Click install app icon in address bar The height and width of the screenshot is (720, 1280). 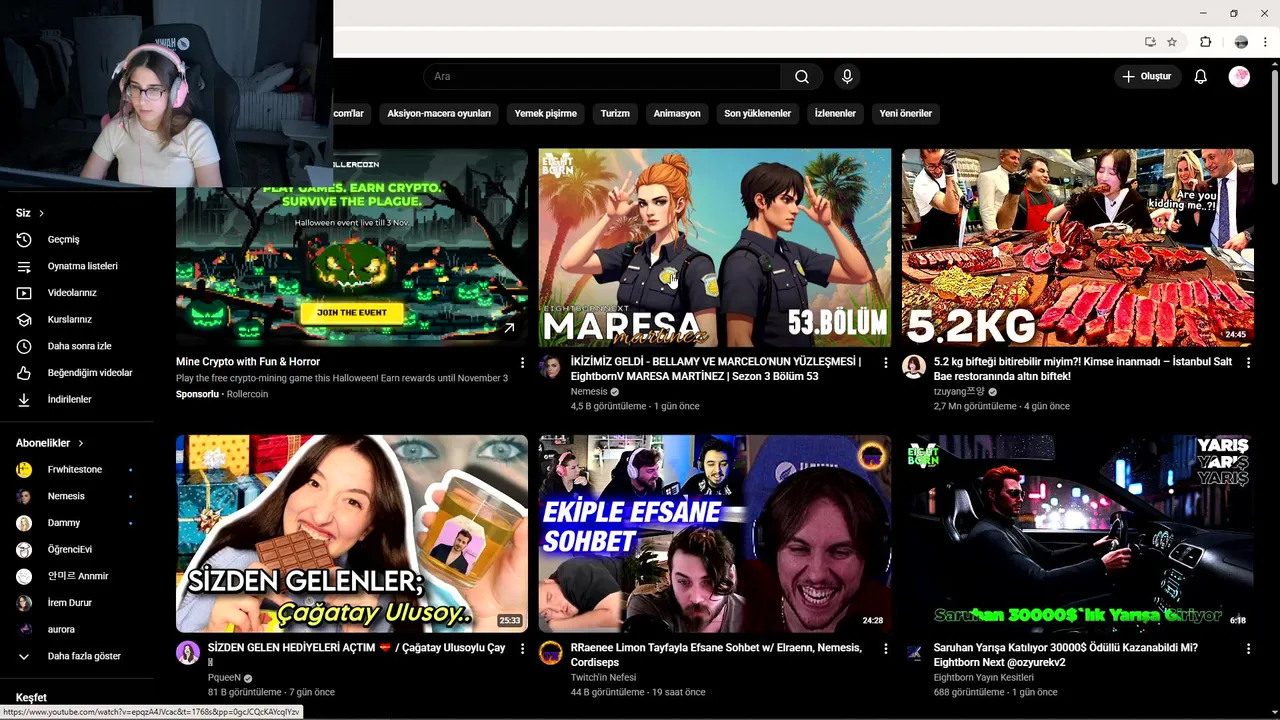click(x=1150, y=42)
